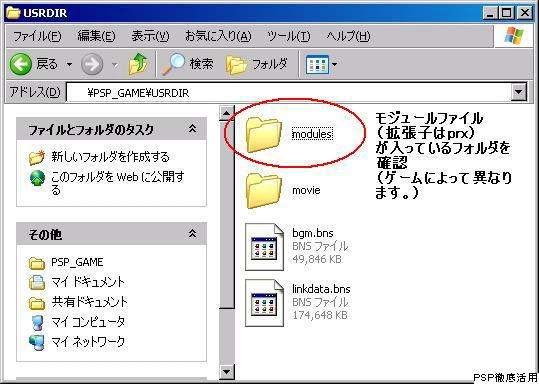Open PSP_GAME in the その他 list

(77, 262)
